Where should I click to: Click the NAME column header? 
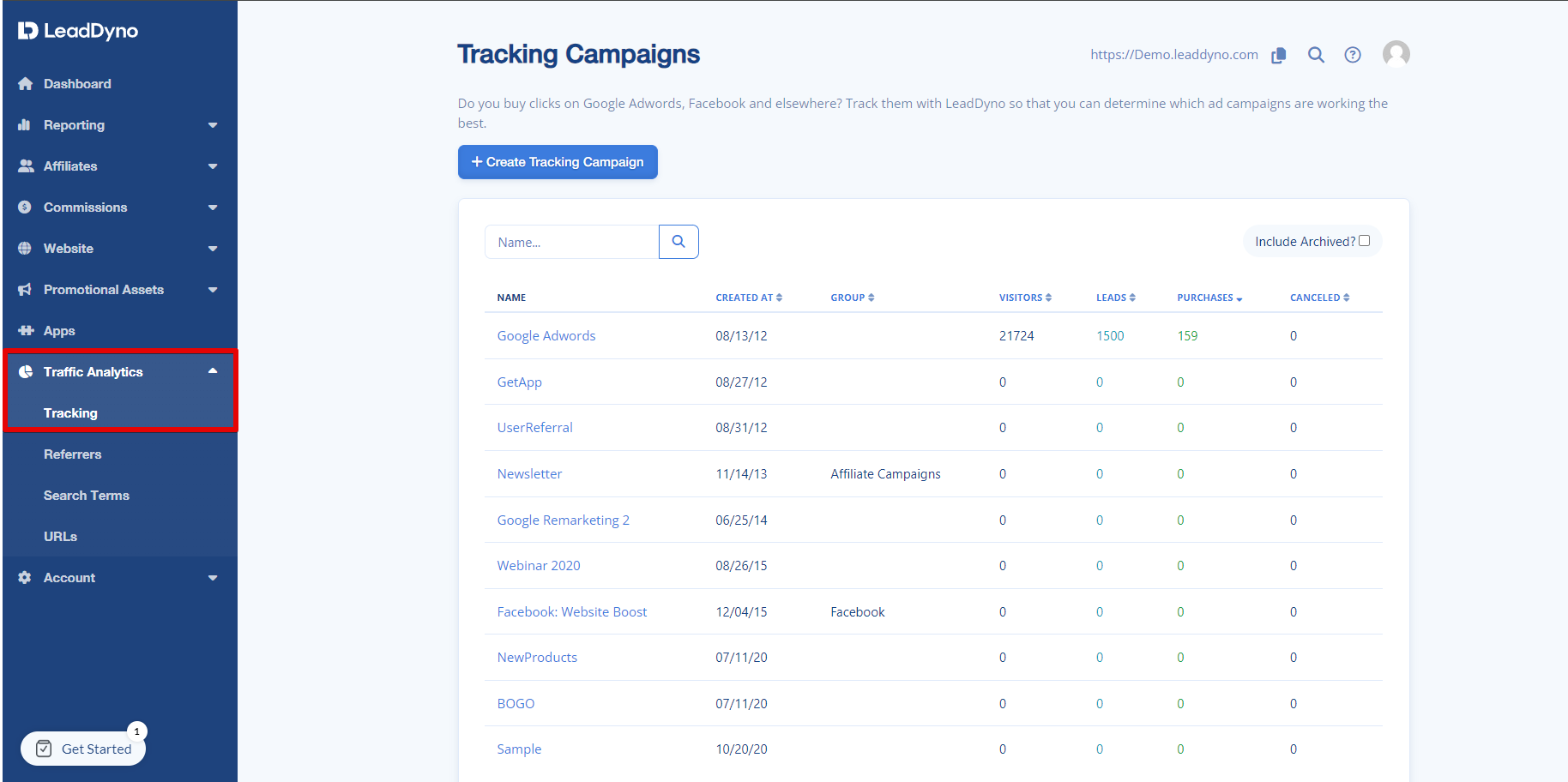511,298
